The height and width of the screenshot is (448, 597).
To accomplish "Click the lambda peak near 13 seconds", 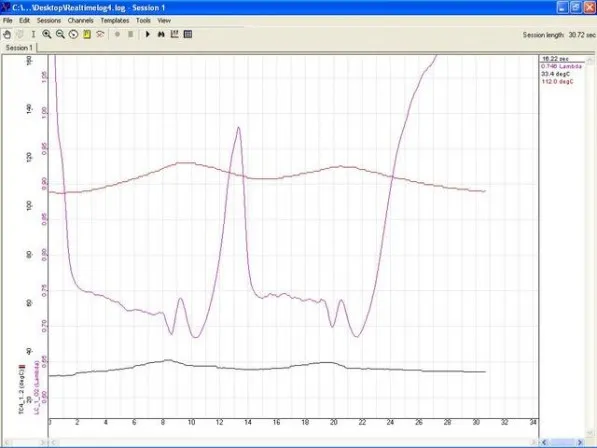I will [239, 128].
